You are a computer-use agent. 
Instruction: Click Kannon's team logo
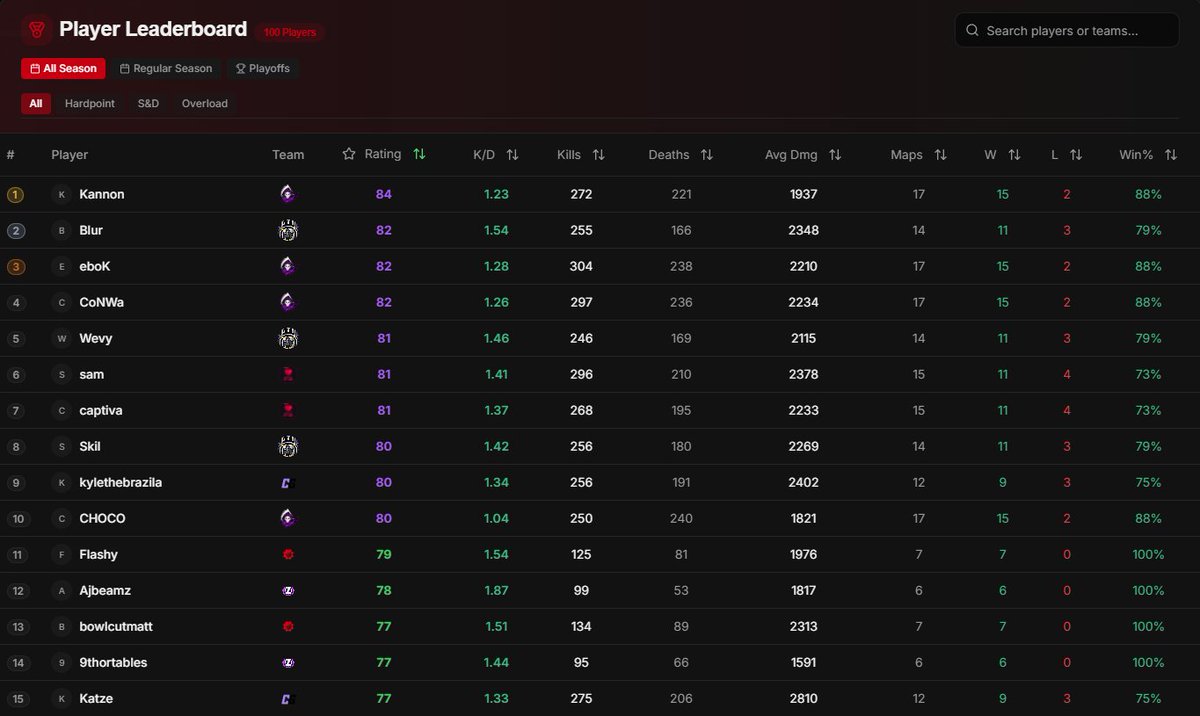point(288,194)
